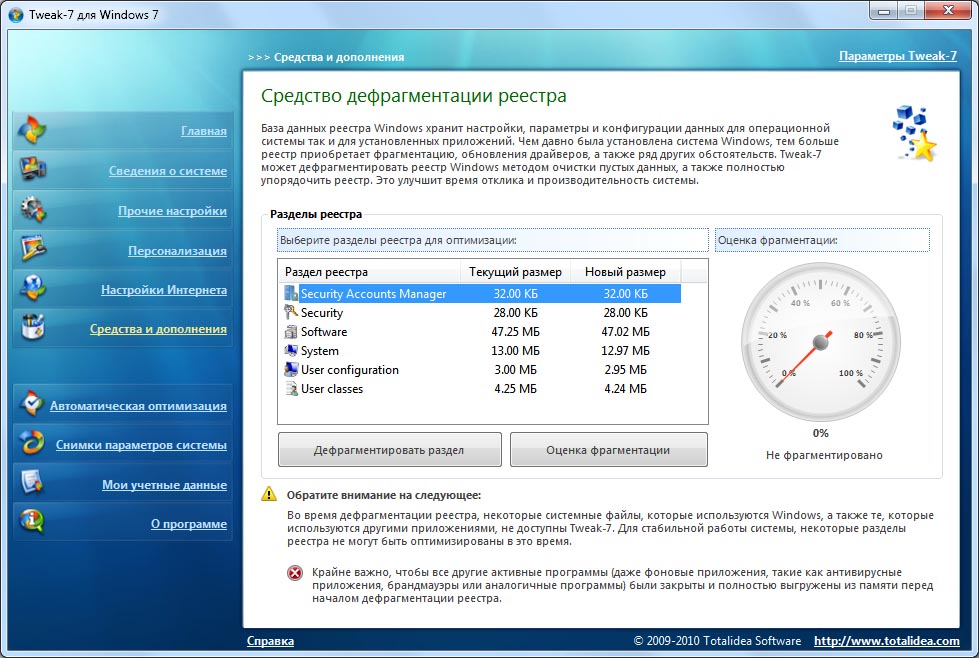Click the Сведения о системе monitor icon
The height and width of the screenshot is (658, 979).
(32, 169)
